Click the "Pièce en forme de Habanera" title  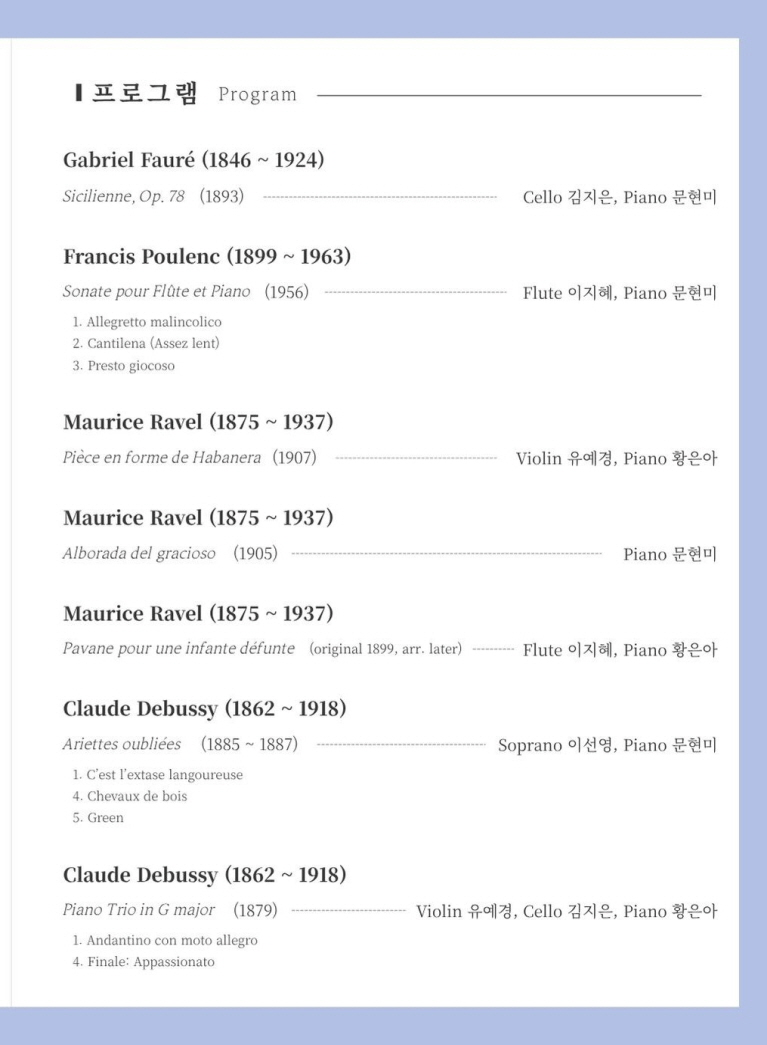tap(161, 458)
